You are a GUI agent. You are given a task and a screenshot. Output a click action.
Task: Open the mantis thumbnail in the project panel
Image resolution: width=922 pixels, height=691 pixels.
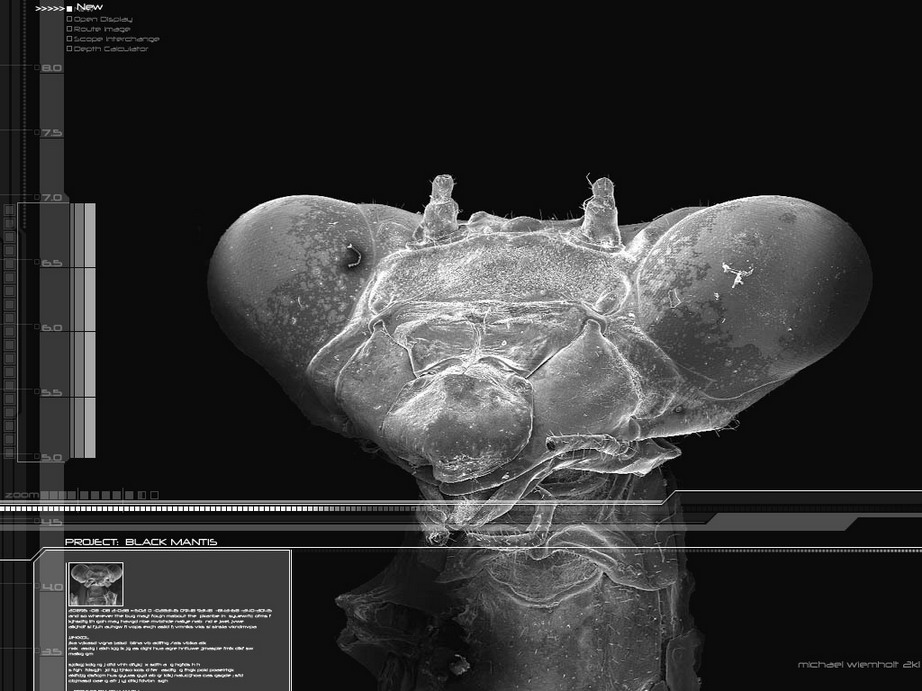coord(96,584)
